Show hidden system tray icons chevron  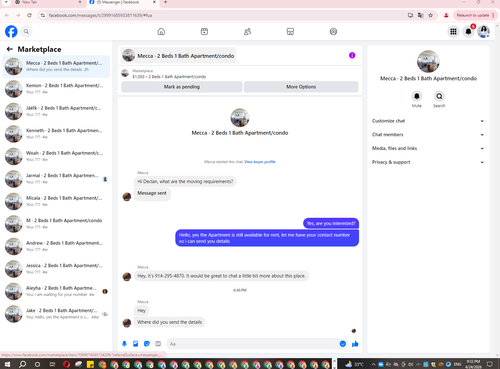click(x=373, y=364)
